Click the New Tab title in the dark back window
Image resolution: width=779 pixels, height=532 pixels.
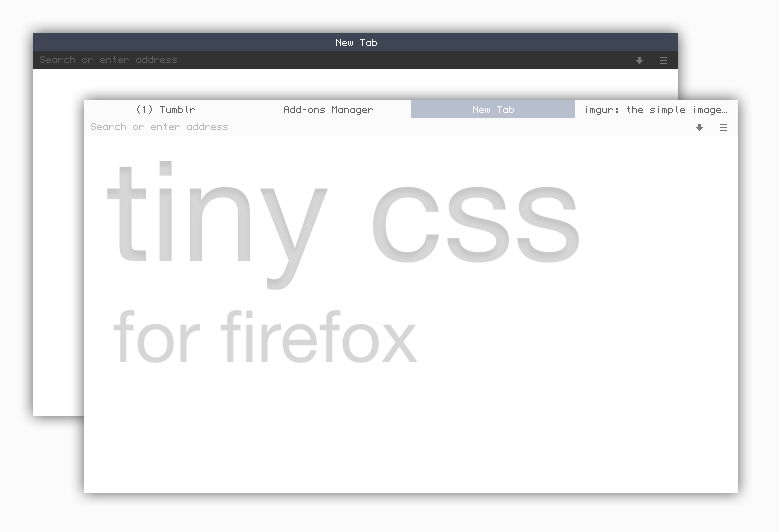(356, 43)
